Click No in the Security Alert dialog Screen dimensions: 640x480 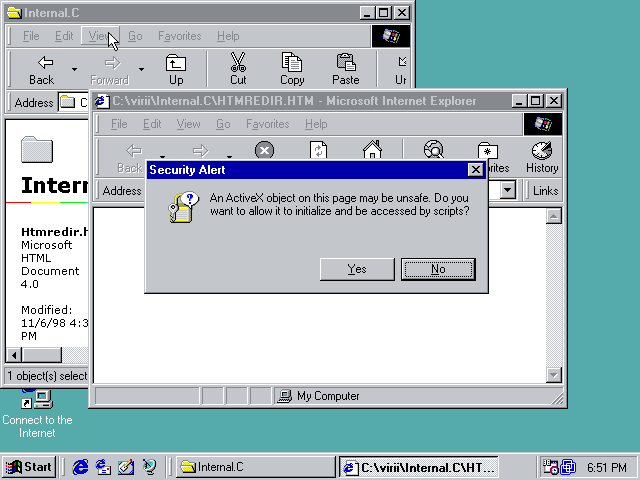pyautogui.click(x=438, y=269)
